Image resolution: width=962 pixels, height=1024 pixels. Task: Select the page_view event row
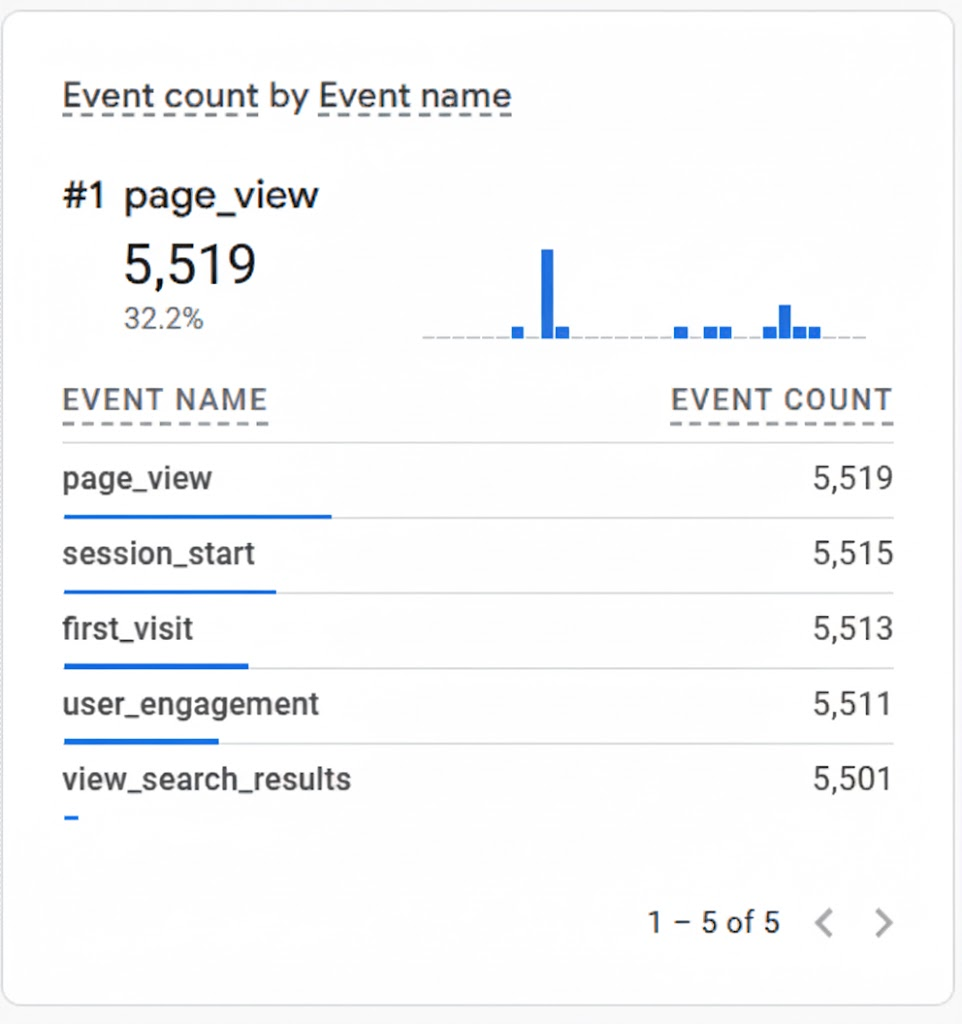[x=137, y=478]
